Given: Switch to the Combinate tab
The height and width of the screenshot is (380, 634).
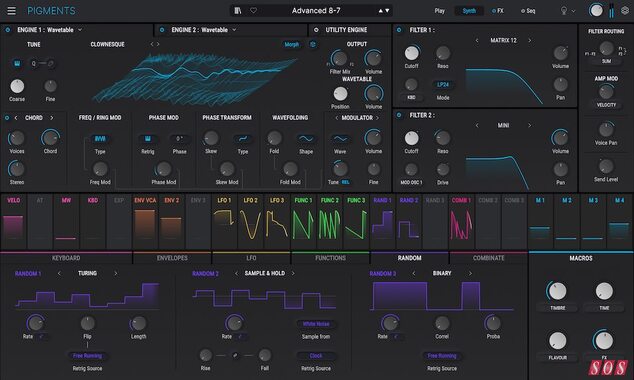Looking at the screenshot, I should click(x=488, y=258).
